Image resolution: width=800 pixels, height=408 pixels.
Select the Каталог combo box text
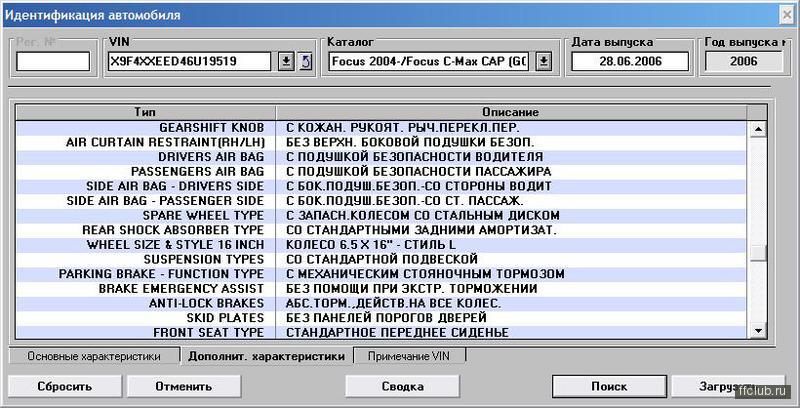[x=430, y=62]
